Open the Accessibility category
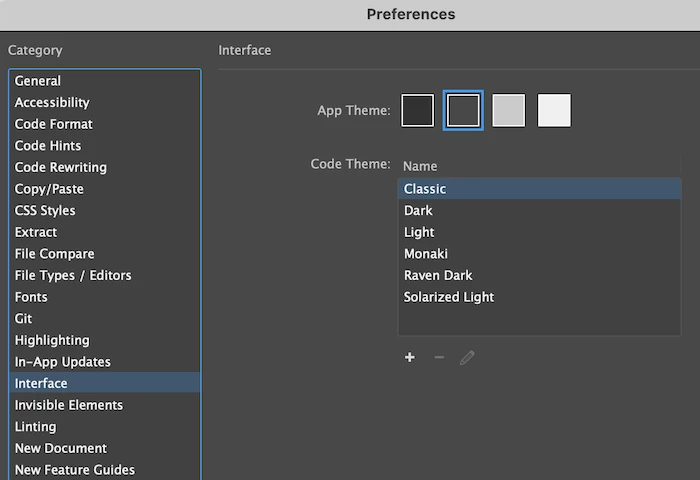The height and width of the screenshot is (480, 700). [x=52, y=102]
